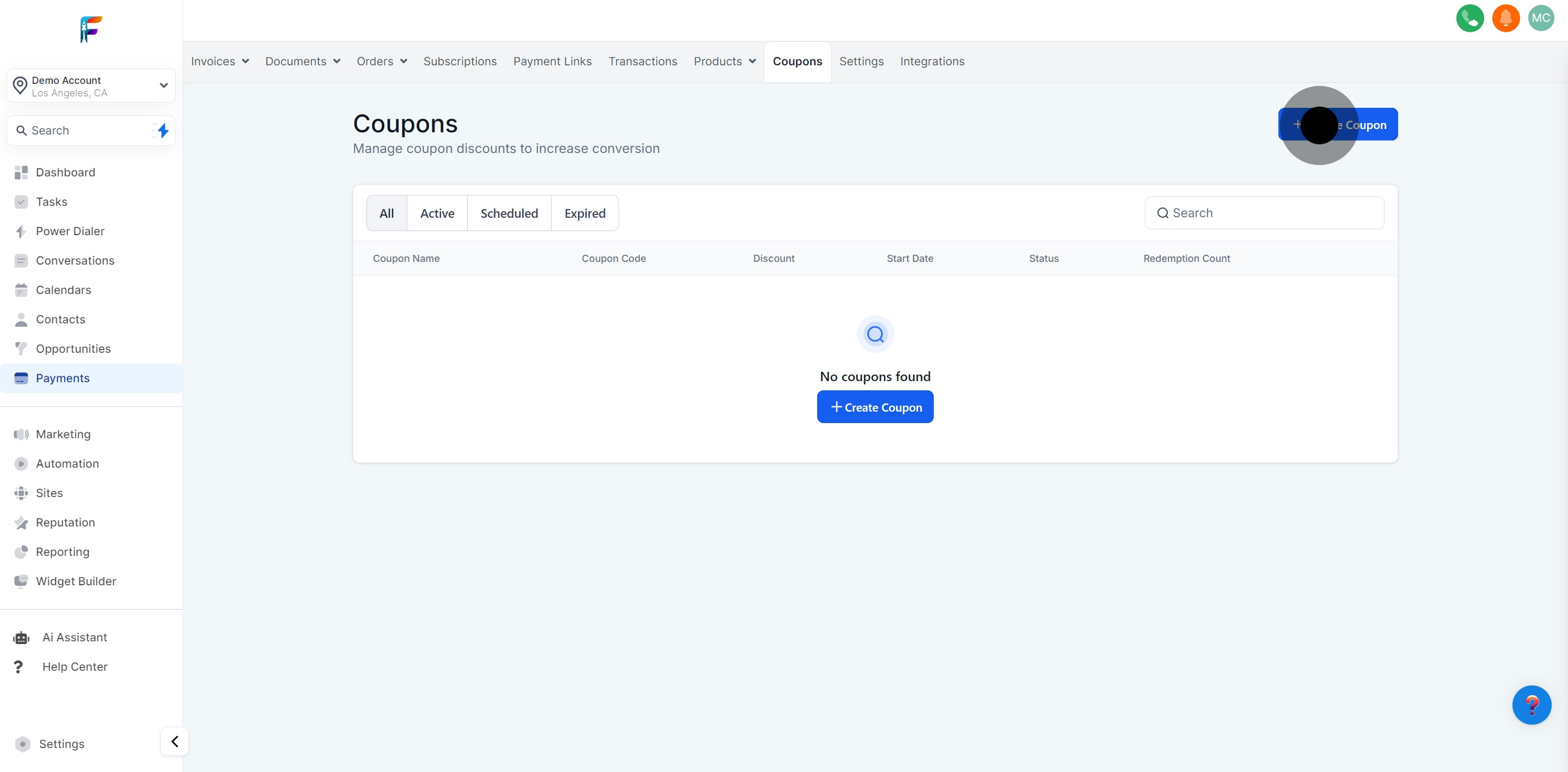This screenshot has width=1568, height=772.
Task: Open the Reporting section
Action: (62, 552)
